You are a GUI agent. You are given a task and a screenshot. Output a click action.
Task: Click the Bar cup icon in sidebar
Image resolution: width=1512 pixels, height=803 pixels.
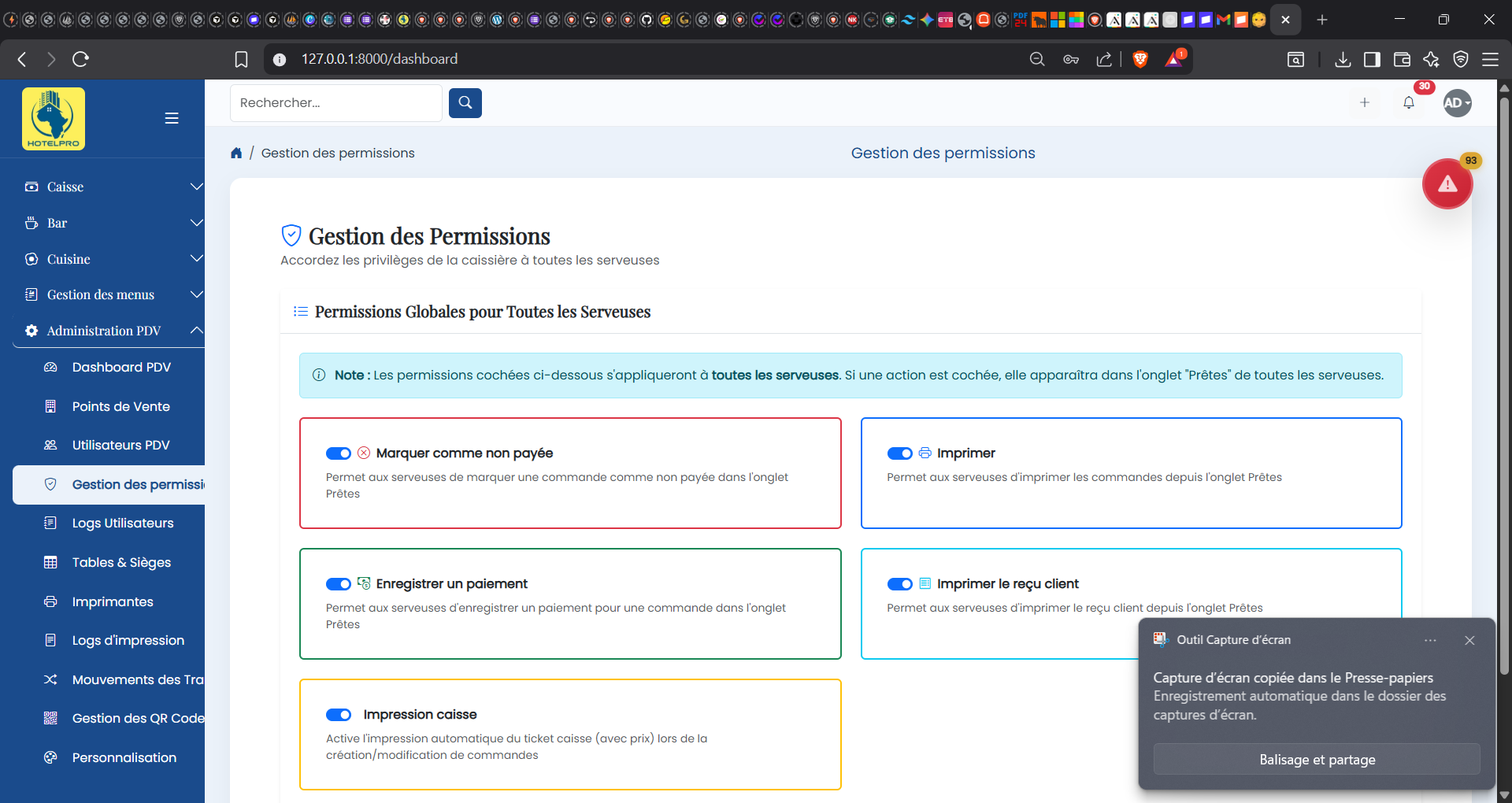31,223
